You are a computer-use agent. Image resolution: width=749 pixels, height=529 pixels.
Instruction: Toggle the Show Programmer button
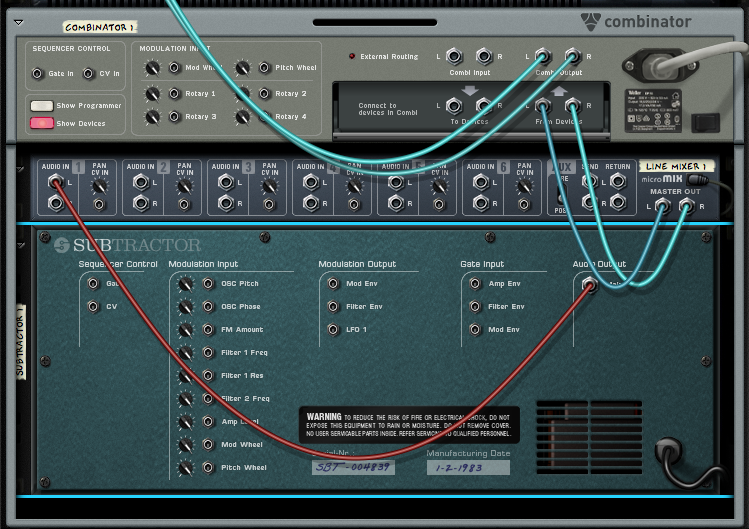(x=42, y=106)
